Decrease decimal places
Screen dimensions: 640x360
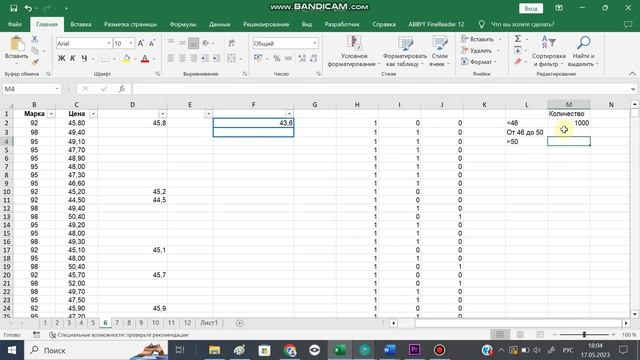313,59
